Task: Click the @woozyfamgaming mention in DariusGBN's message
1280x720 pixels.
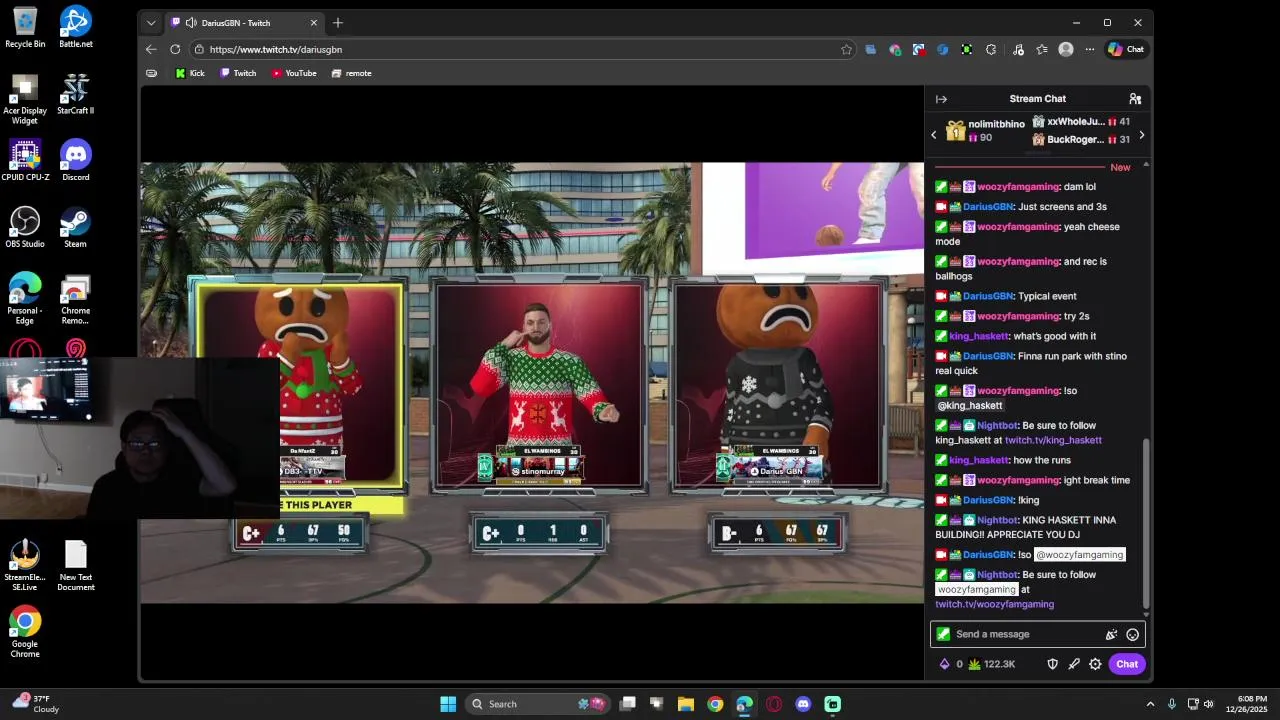Action: click(1079, 555)
